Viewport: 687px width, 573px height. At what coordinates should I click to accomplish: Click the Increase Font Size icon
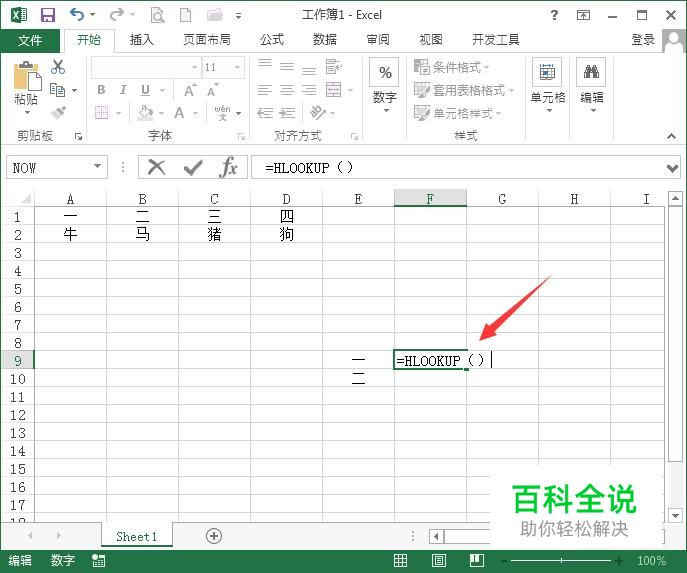coord(190,90)
